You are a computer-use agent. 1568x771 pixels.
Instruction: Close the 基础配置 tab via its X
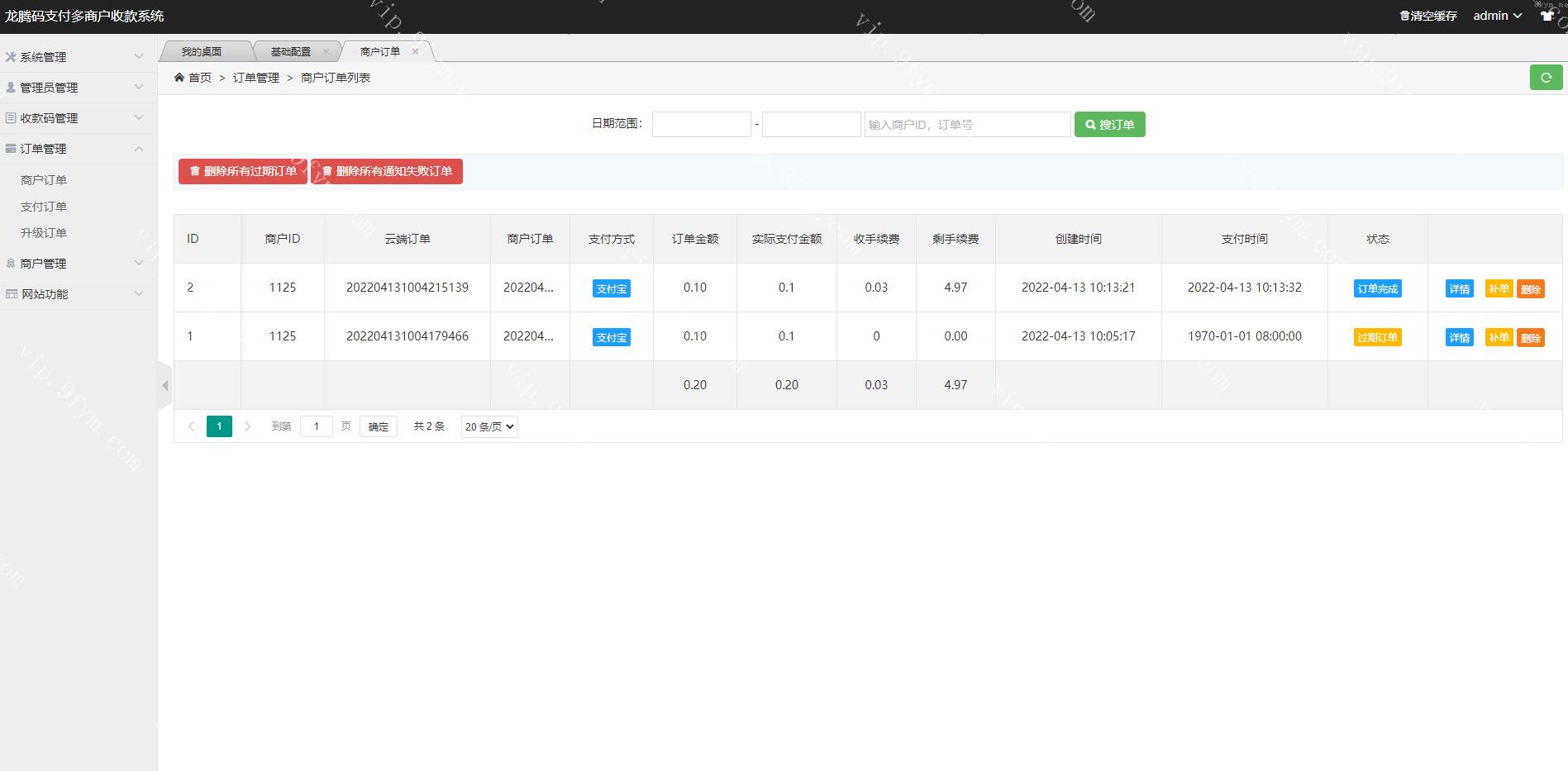(326, 51)
